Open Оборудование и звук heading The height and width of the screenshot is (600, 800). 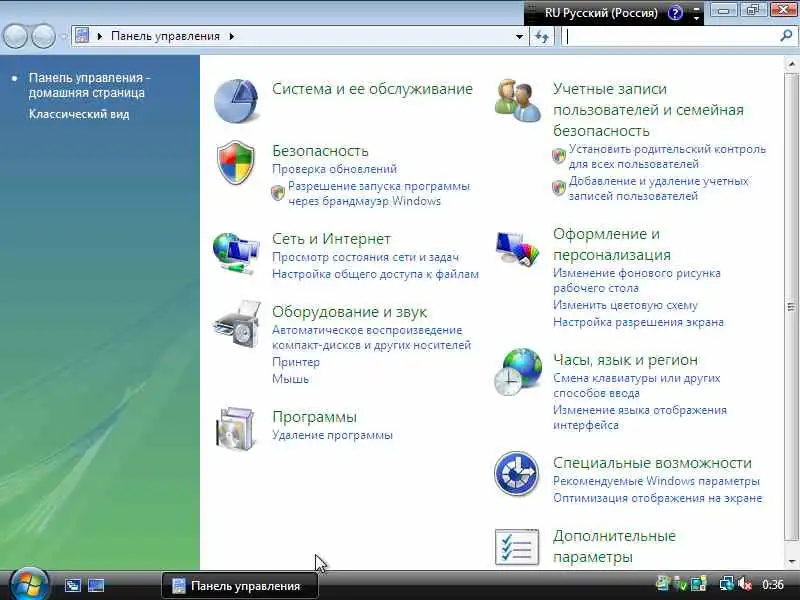coord(349,311)
